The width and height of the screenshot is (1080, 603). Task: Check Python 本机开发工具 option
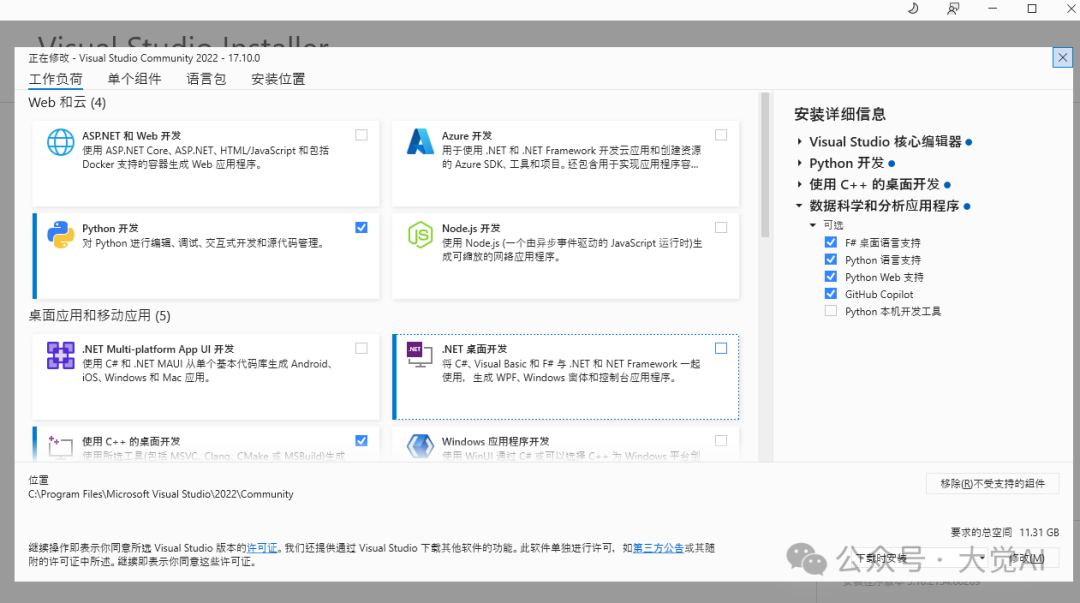(831, 311)
